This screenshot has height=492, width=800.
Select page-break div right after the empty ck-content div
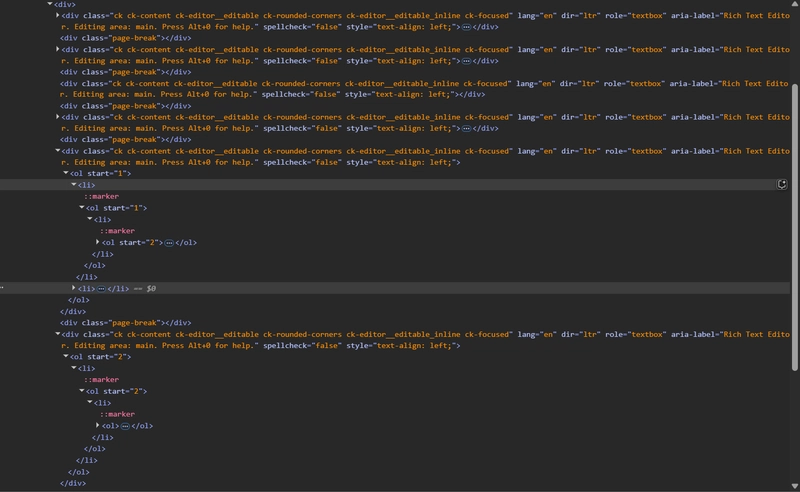(126, 106)
